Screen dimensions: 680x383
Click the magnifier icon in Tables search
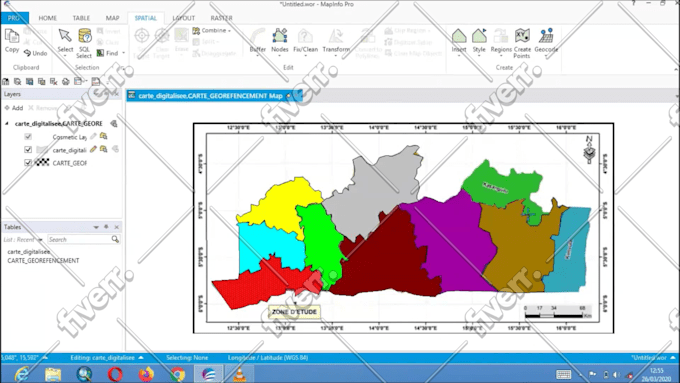click(x=115, y=239)
